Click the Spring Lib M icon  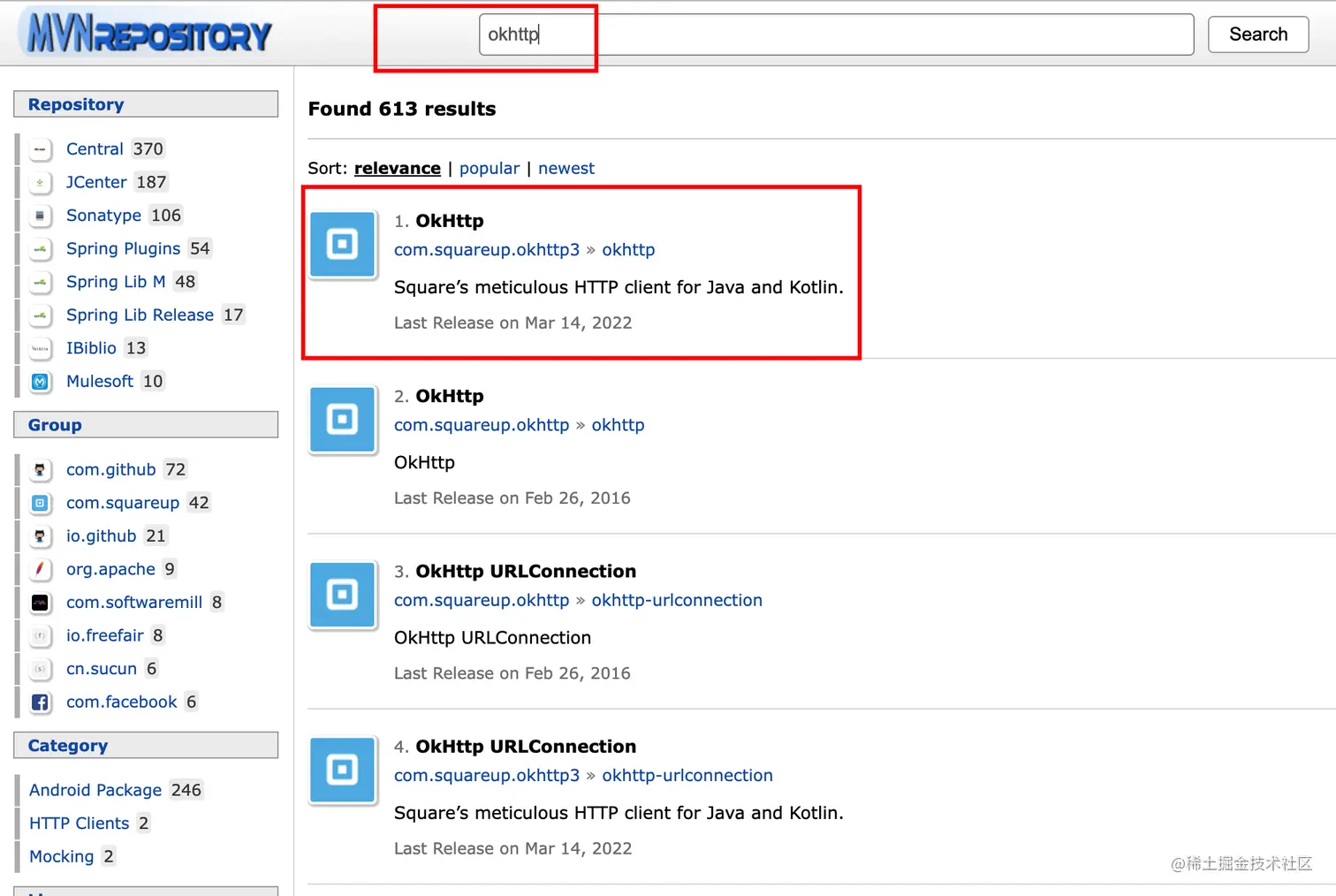click(x=40, y=282)
